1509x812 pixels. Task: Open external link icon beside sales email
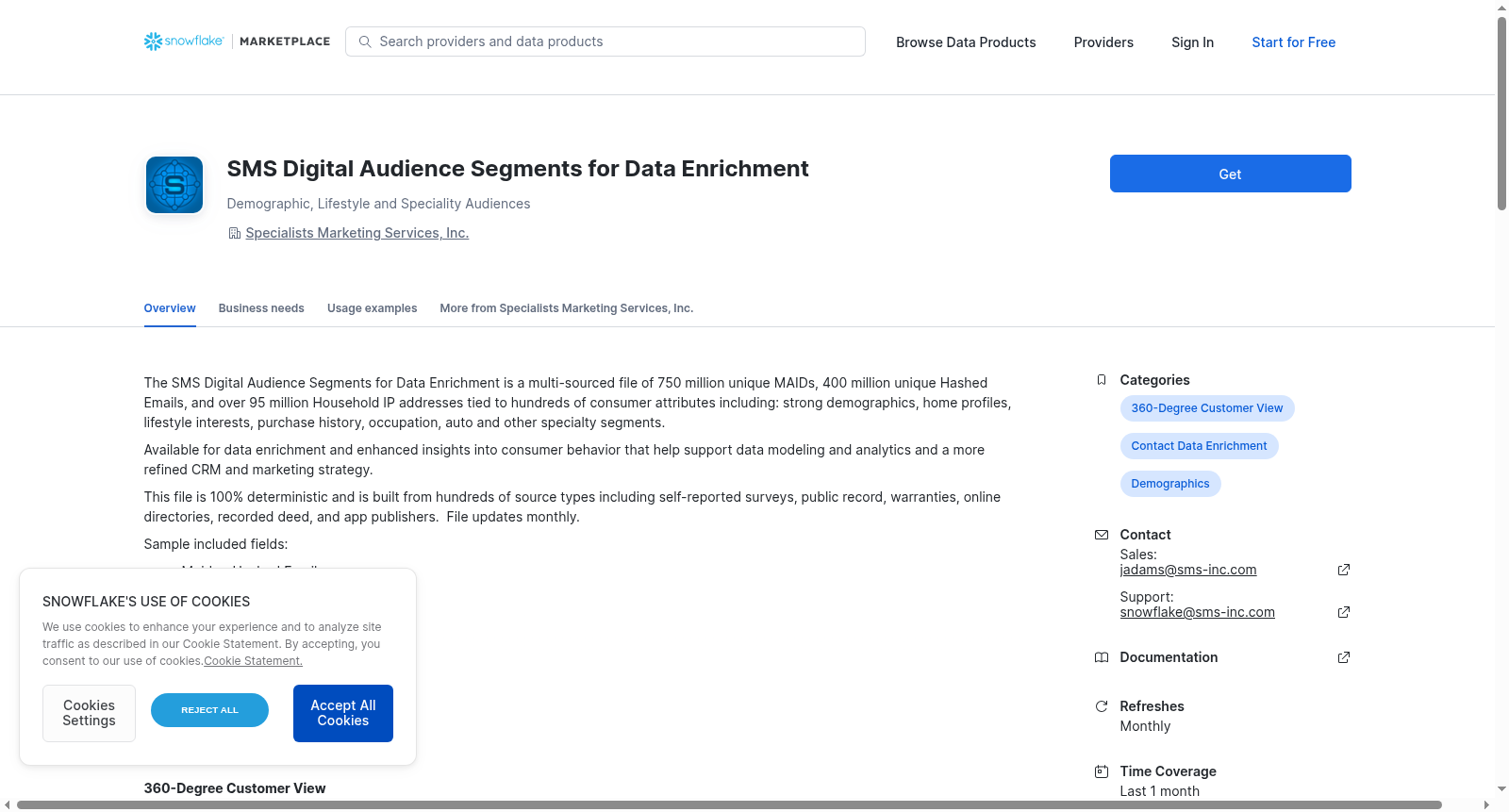tap(1344, 570)
